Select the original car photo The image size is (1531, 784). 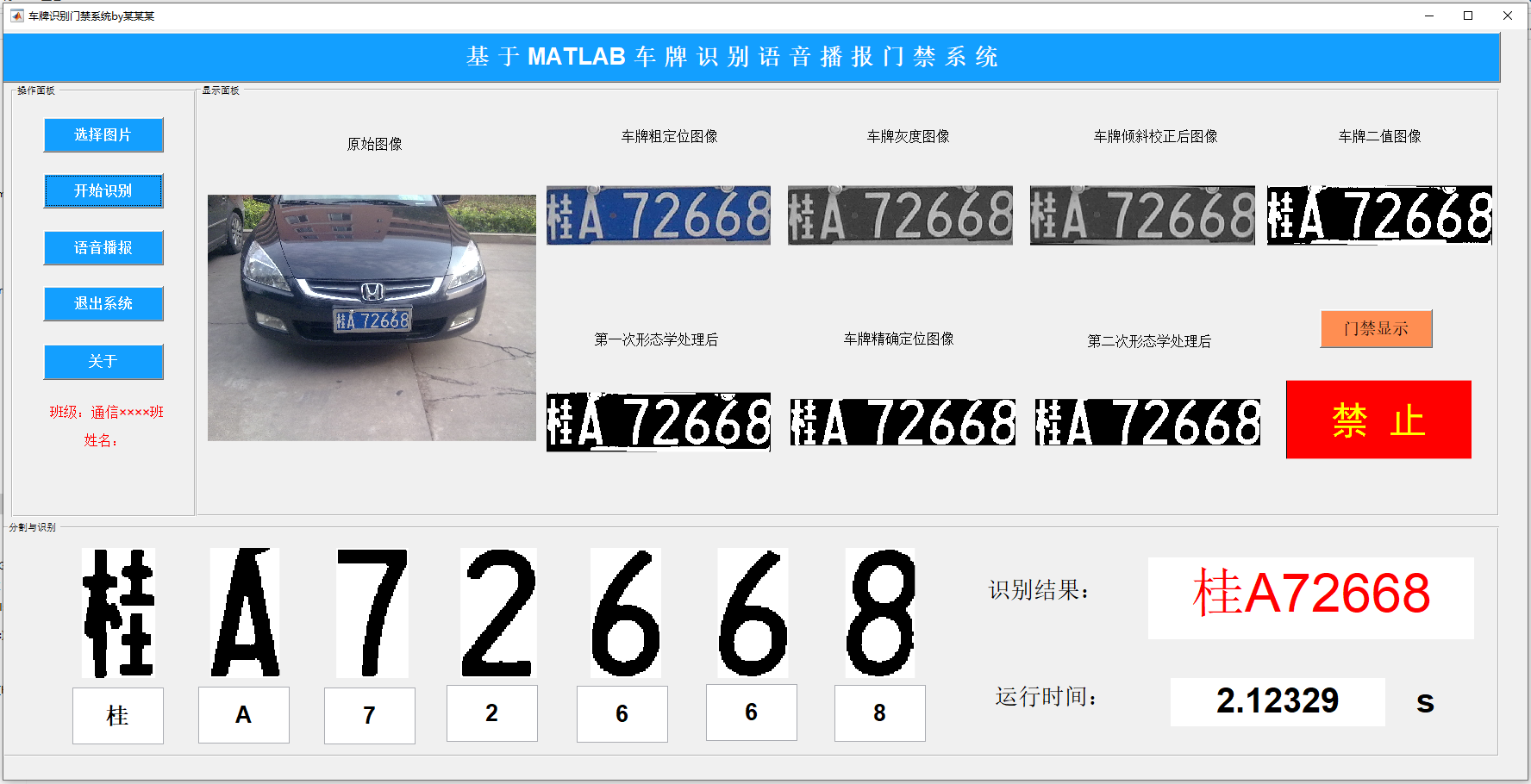372,318
